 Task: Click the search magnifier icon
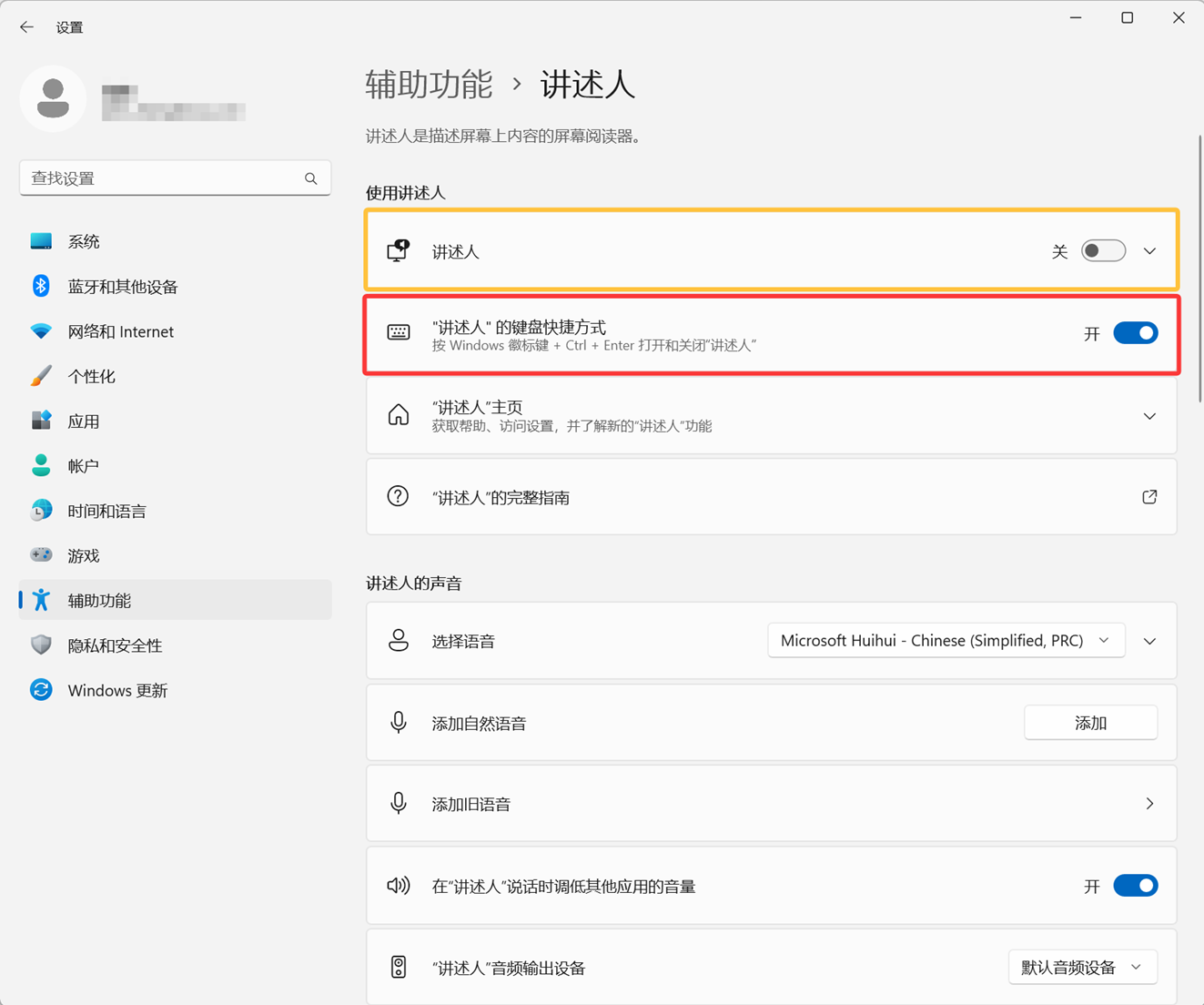(311, 178)
